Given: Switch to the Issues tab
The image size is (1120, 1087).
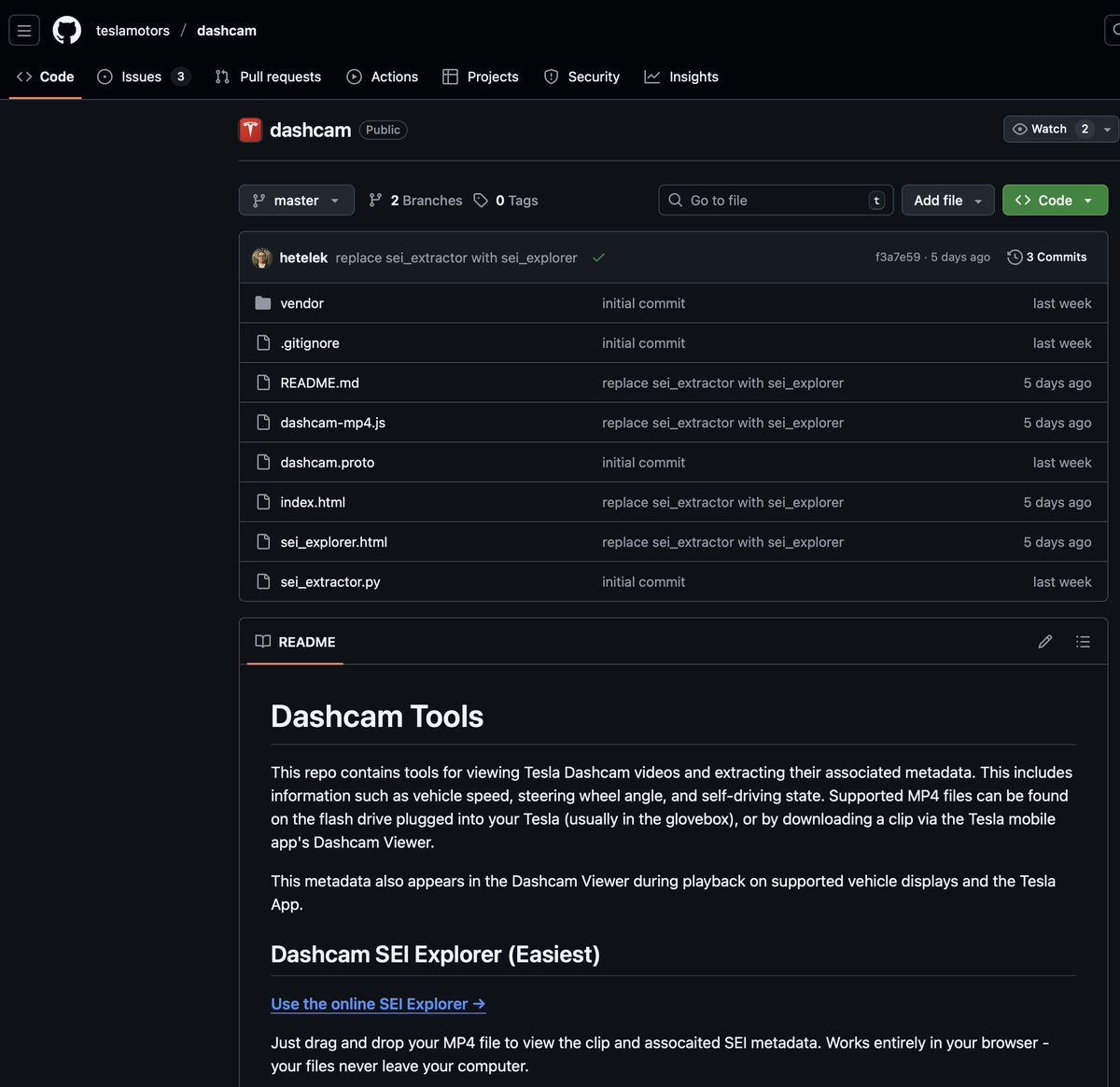Looking at the screenshot, I should pyautogui.click(x=142, y=77).
